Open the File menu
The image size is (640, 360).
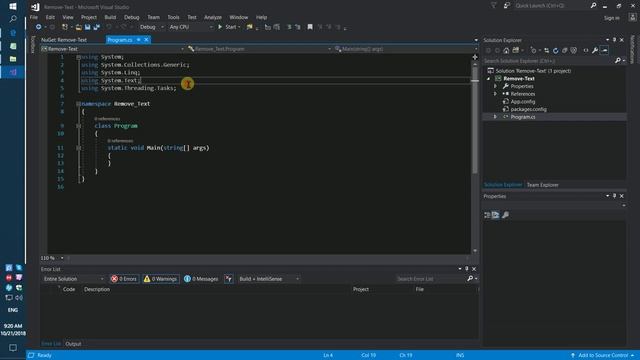(x=34, y=17)
